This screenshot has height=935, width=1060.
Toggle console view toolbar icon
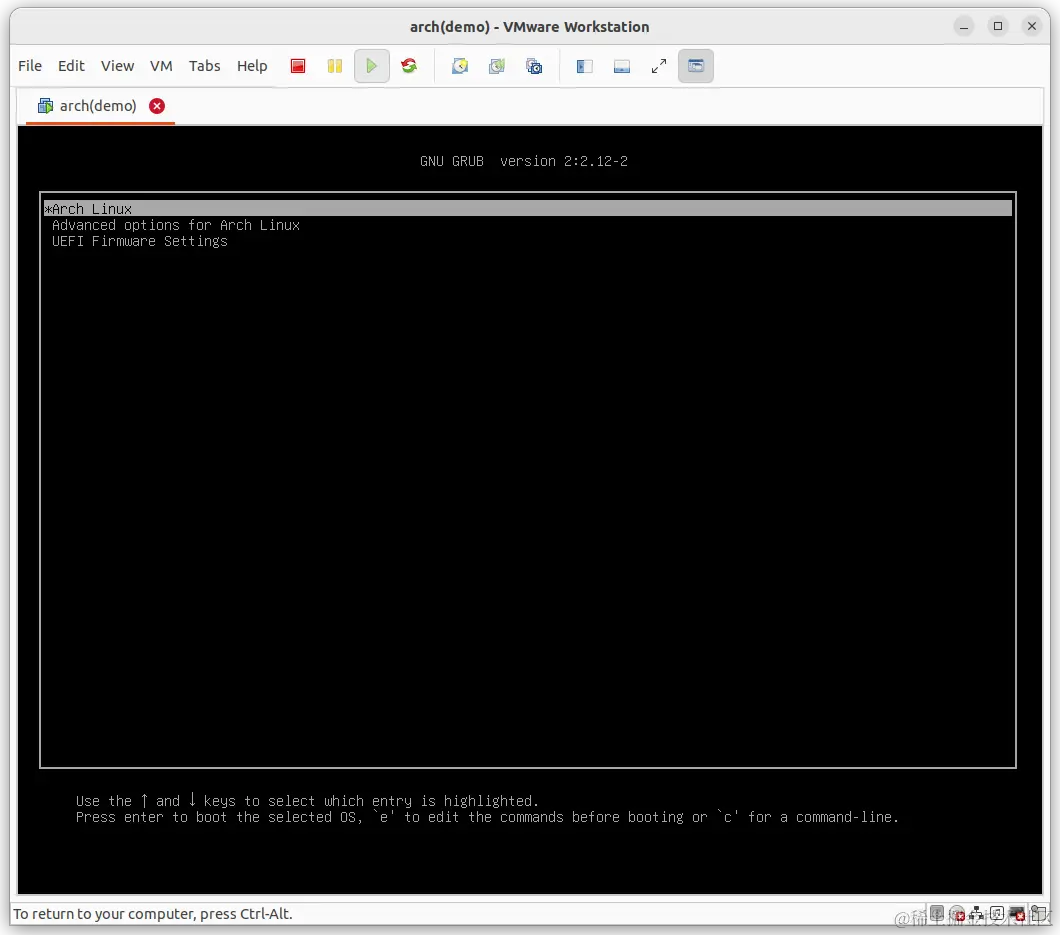point(696,66)
